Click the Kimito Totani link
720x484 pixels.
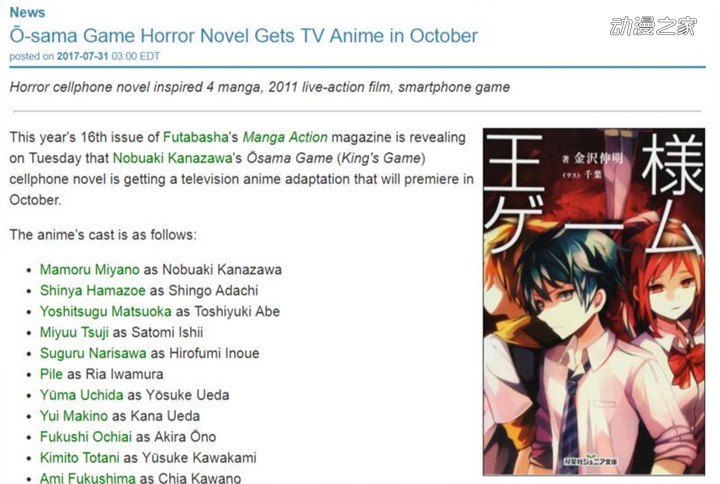pos(80,458)
